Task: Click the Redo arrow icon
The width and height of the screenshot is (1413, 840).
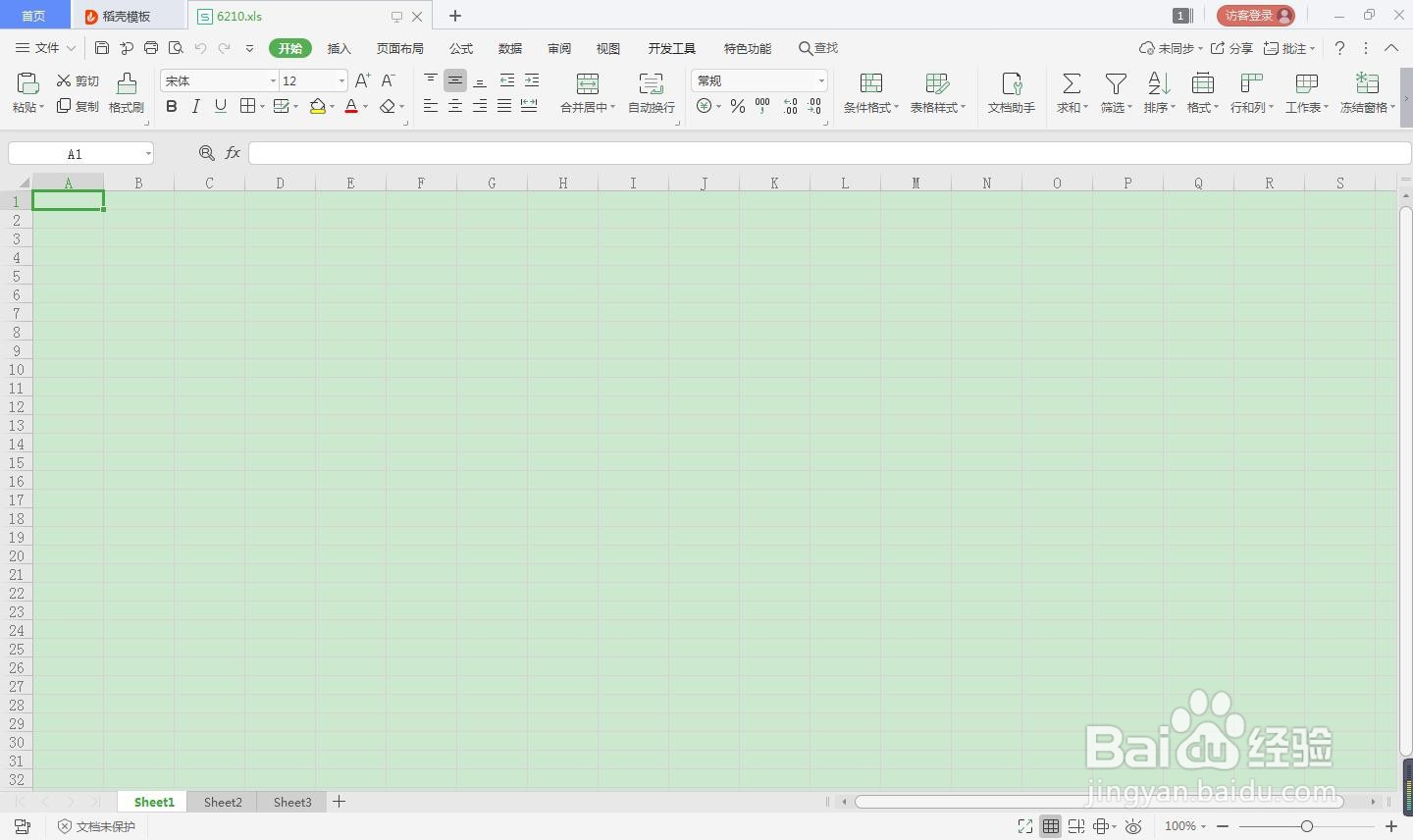Action: click(224, 47)
